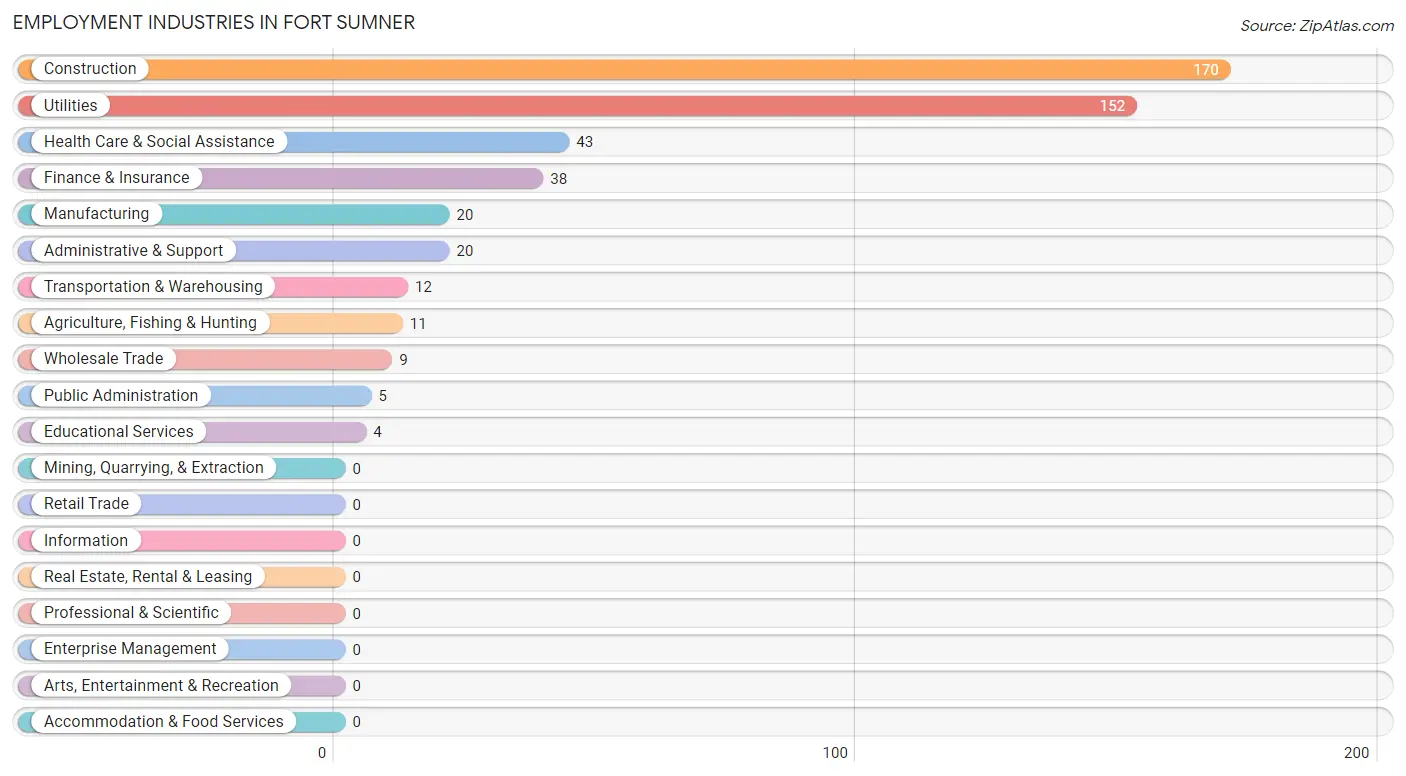
Task: Select the Public Administration label
Action: pos(121,395)
